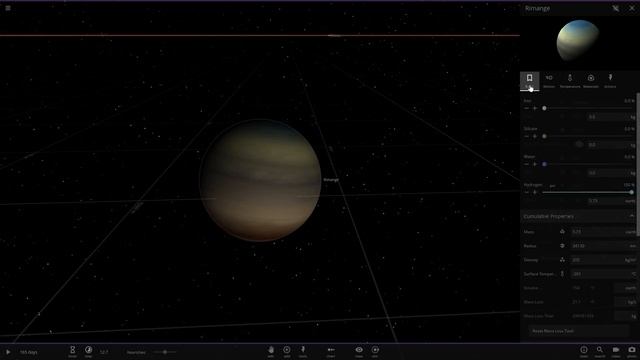
Task: Open the Add object tool
Action: [x=287, y=351]
